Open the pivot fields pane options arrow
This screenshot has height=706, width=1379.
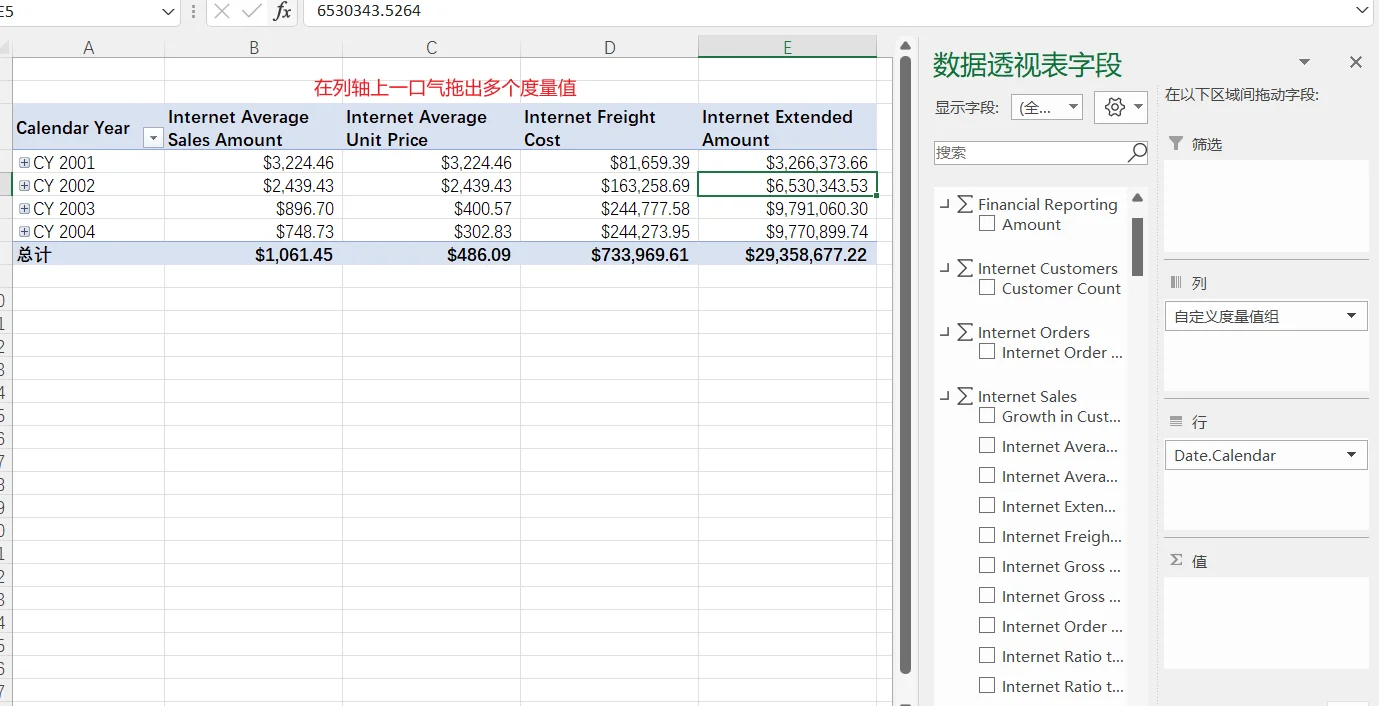(x=1304, y=63)
